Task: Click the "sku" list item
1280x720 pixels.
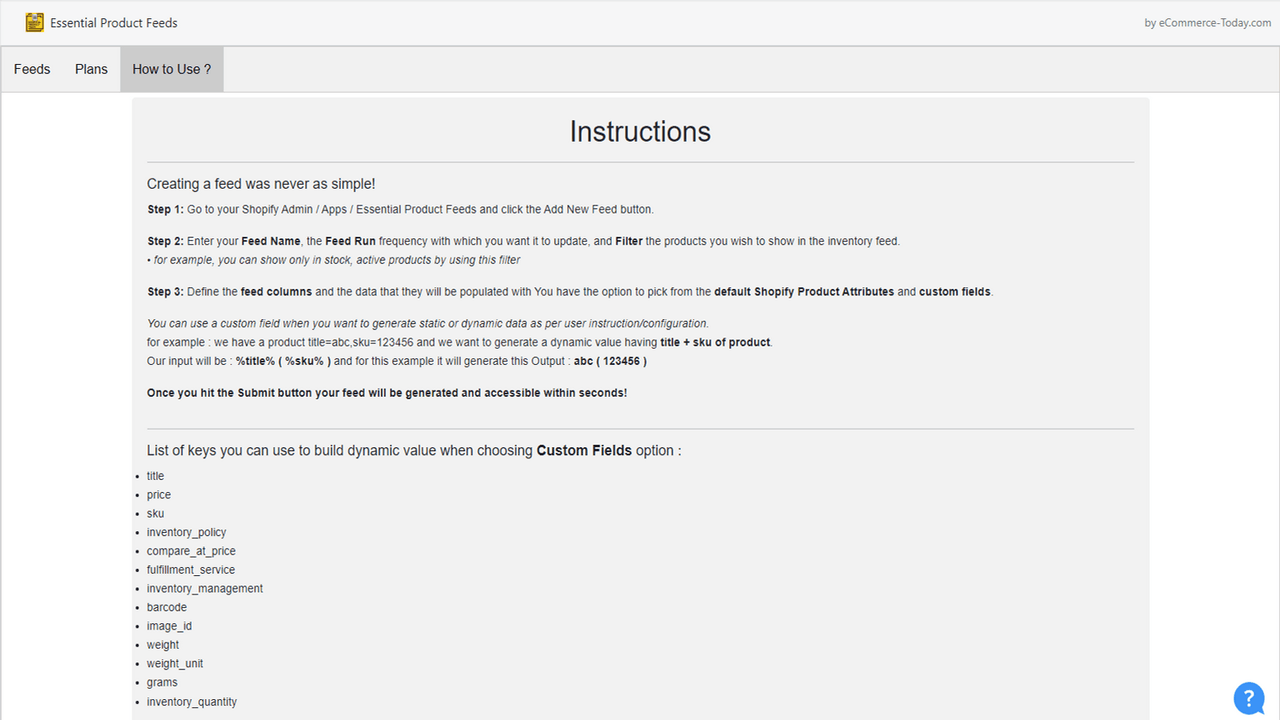Action: pos(155,513)
